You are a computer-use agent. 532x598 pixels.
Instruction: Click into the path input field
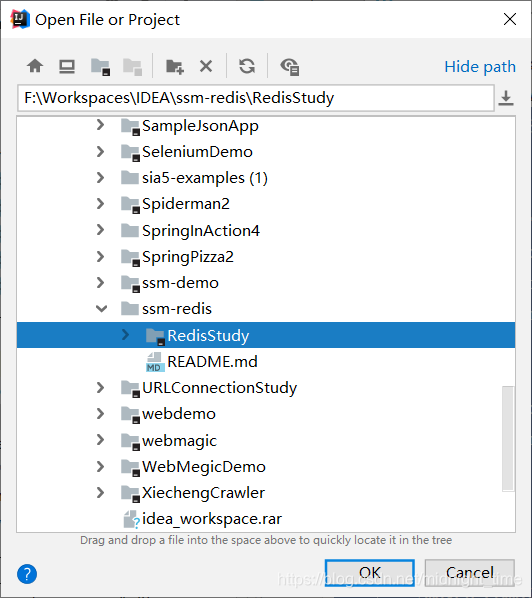[256, 98]
